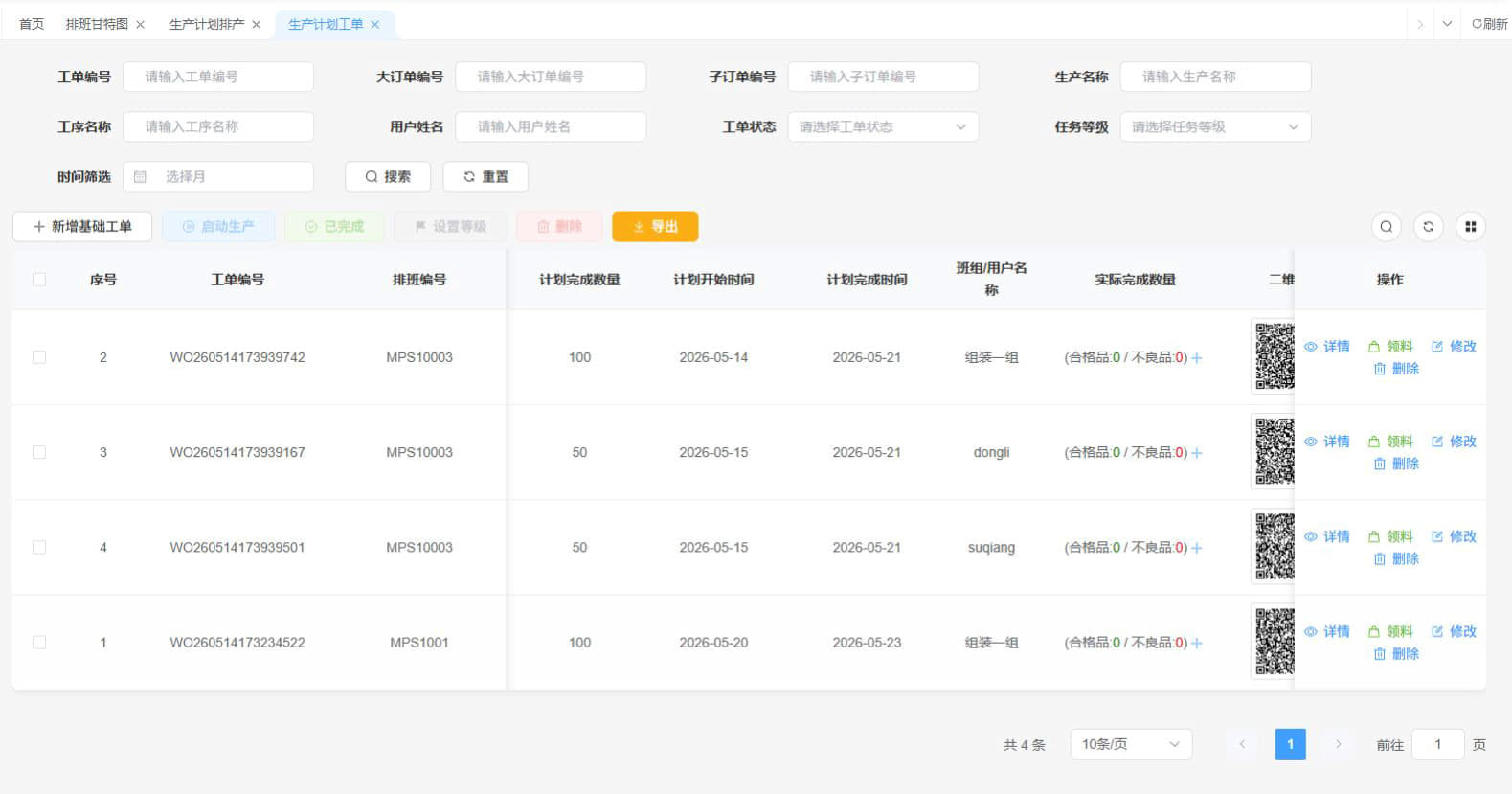The height and width of the screenshot is (794, 1512).
Task: Focus the 前往 page number input
Action: [x=1437, y=744]
